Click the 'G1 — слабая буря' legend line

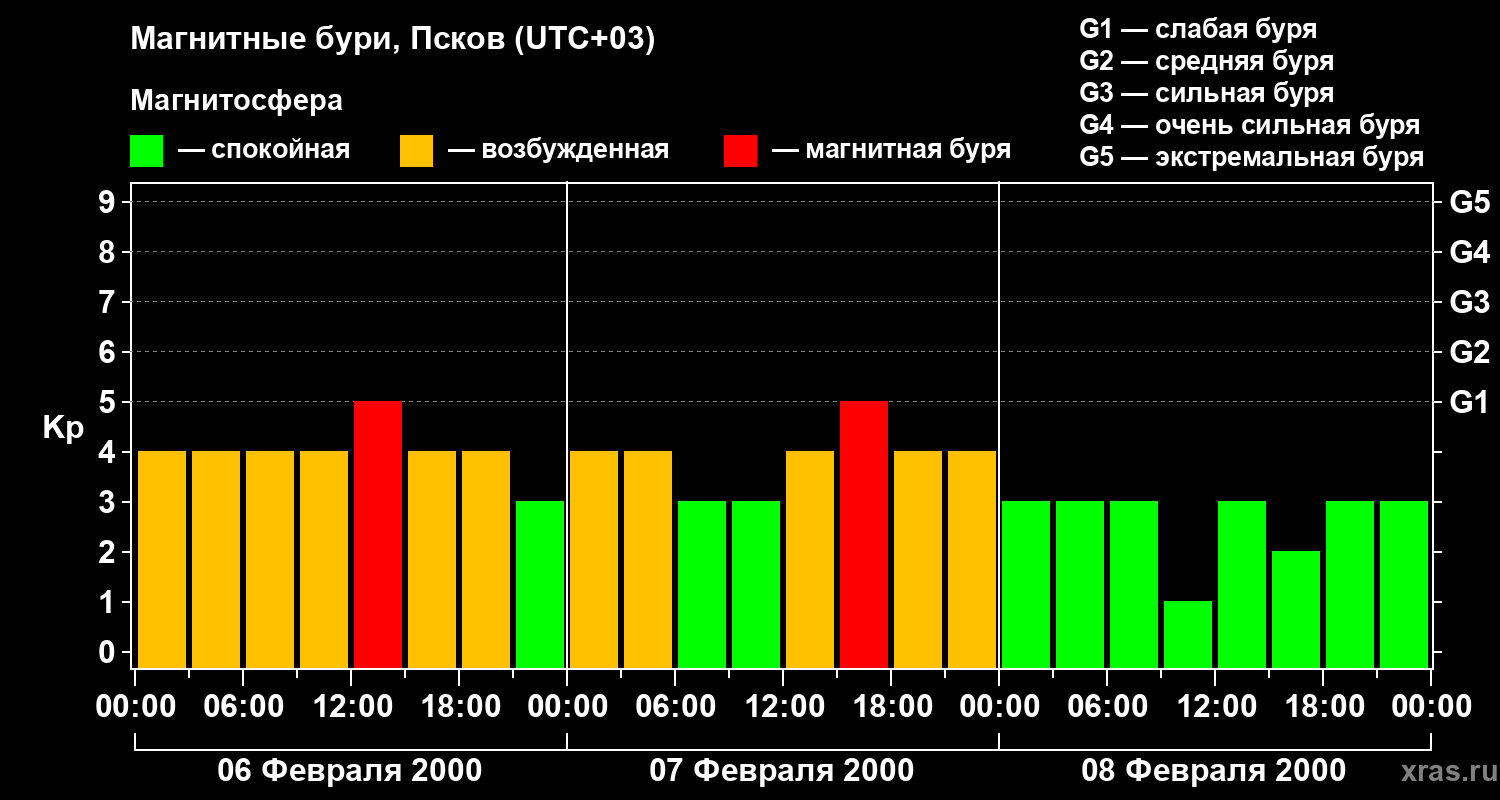coord(1198,29)
